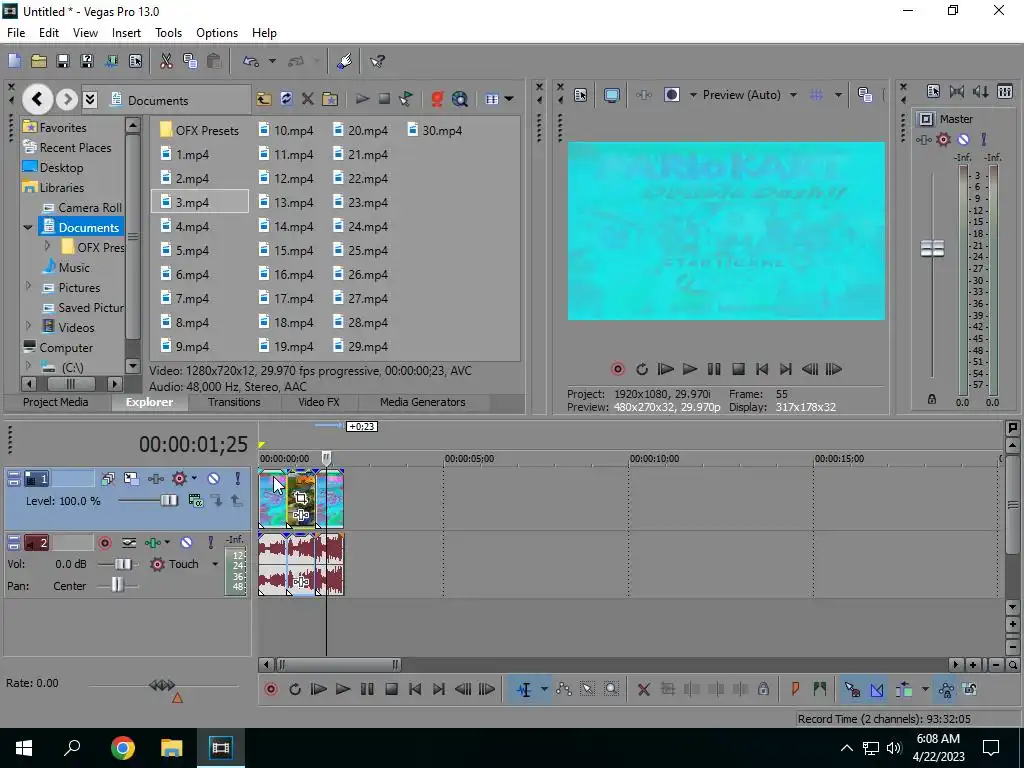Open a project with the folder icon

(x=39, y=61)
